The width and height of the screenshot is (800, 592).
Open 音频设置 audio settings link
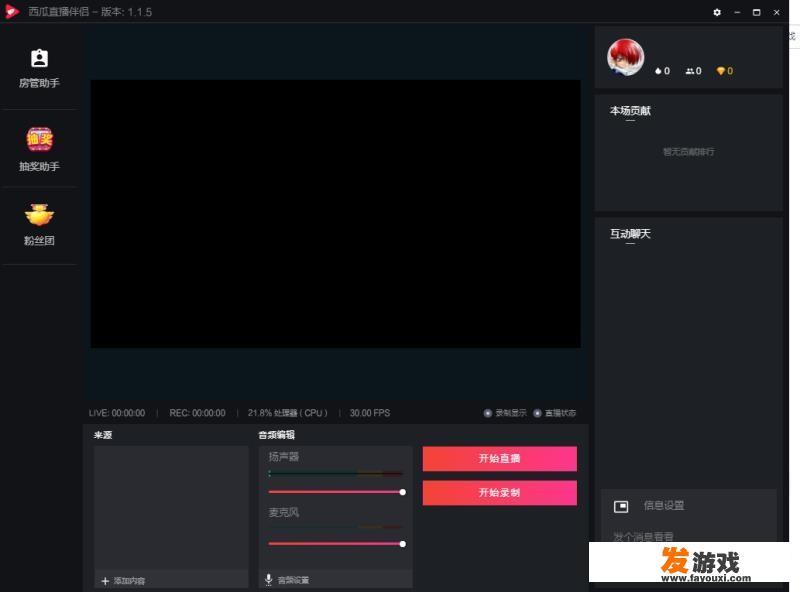coord(293,580)
